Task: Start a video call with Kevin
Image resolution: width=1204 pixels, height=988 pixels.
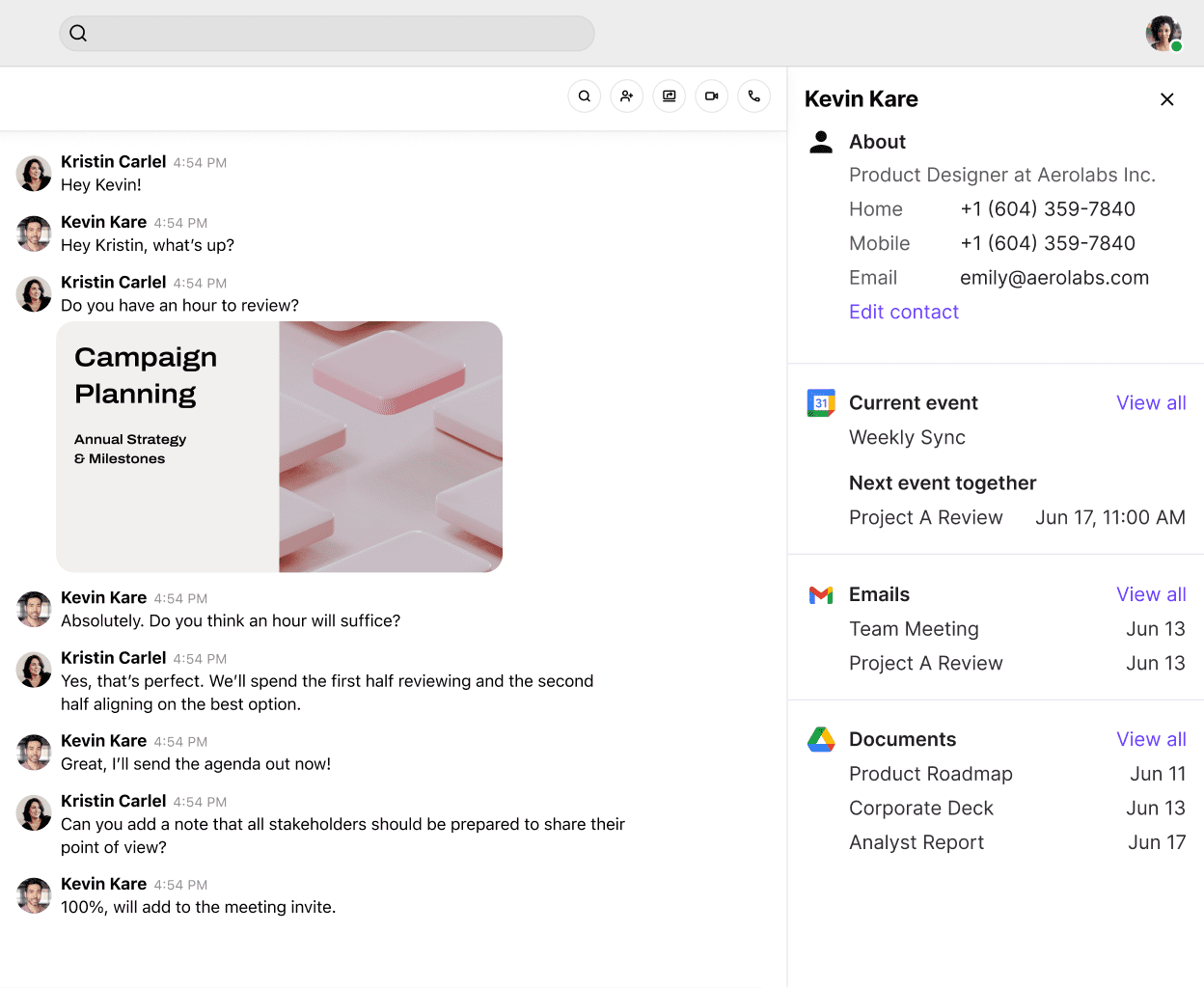Action: tap(711, 96)
